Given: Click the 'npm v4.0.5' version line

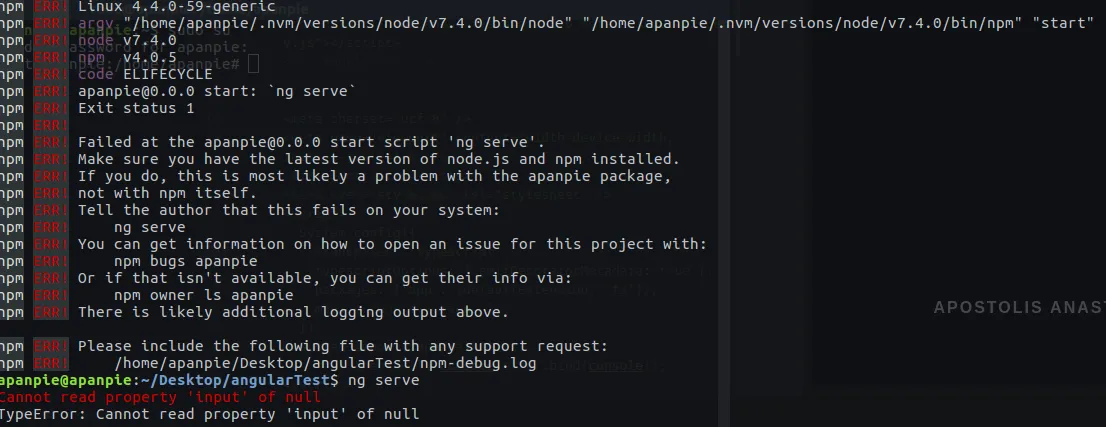Looking at the screenshot, I should [x=127, y=57].
